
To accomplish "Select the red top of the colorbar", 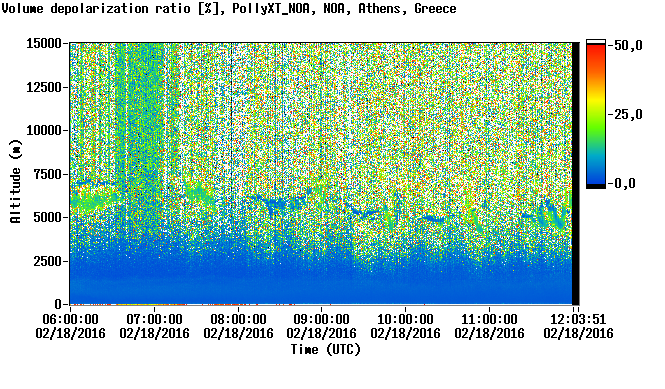I will point(596,52).
